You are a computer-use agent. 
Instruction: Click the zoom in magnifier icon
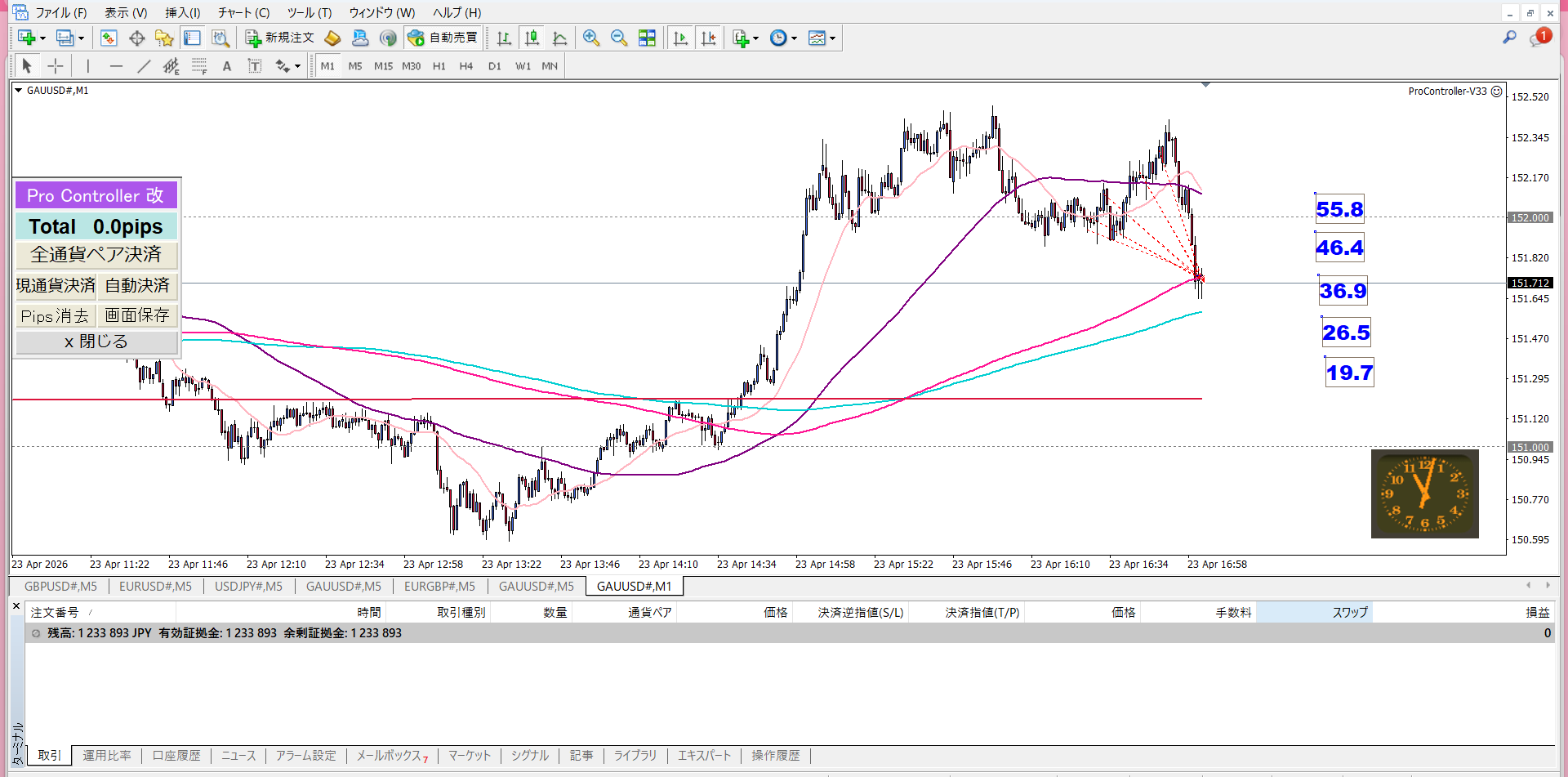(591, 38)
